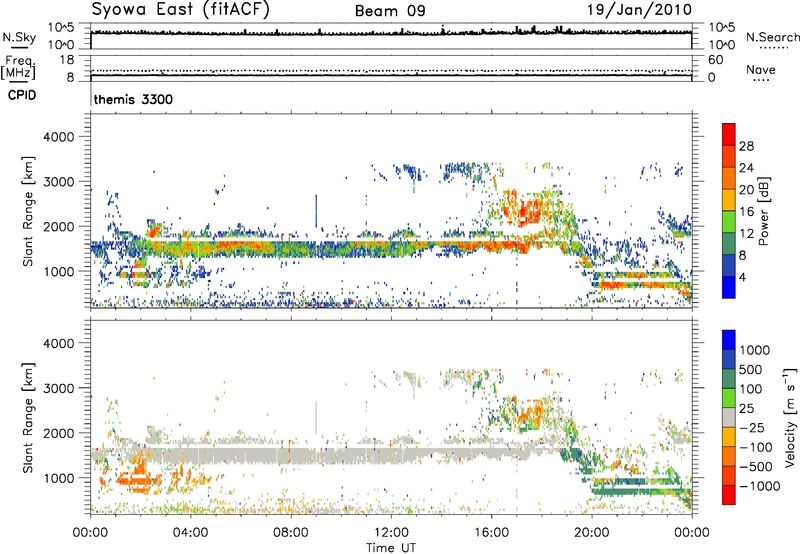The height and width of the screenshot is (554, 800).
Task: Click the 'Slant Range [km]' label of velocity plot
Action: [28, 417]
